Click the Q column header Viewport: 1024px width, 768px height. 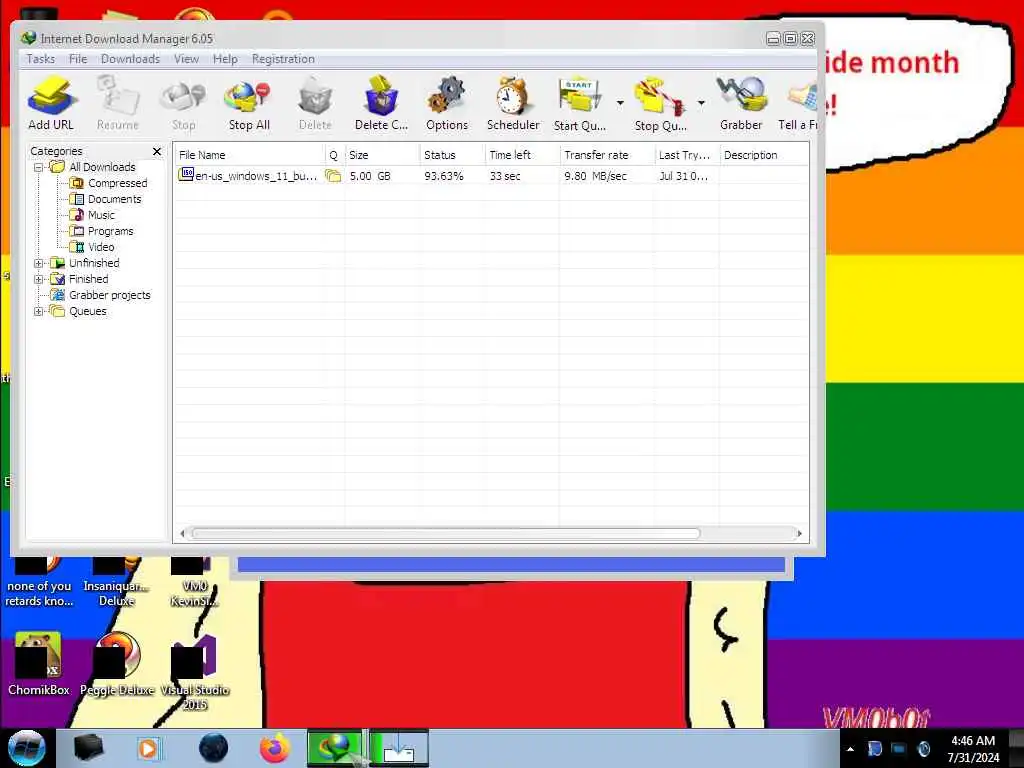click(334, 155)
